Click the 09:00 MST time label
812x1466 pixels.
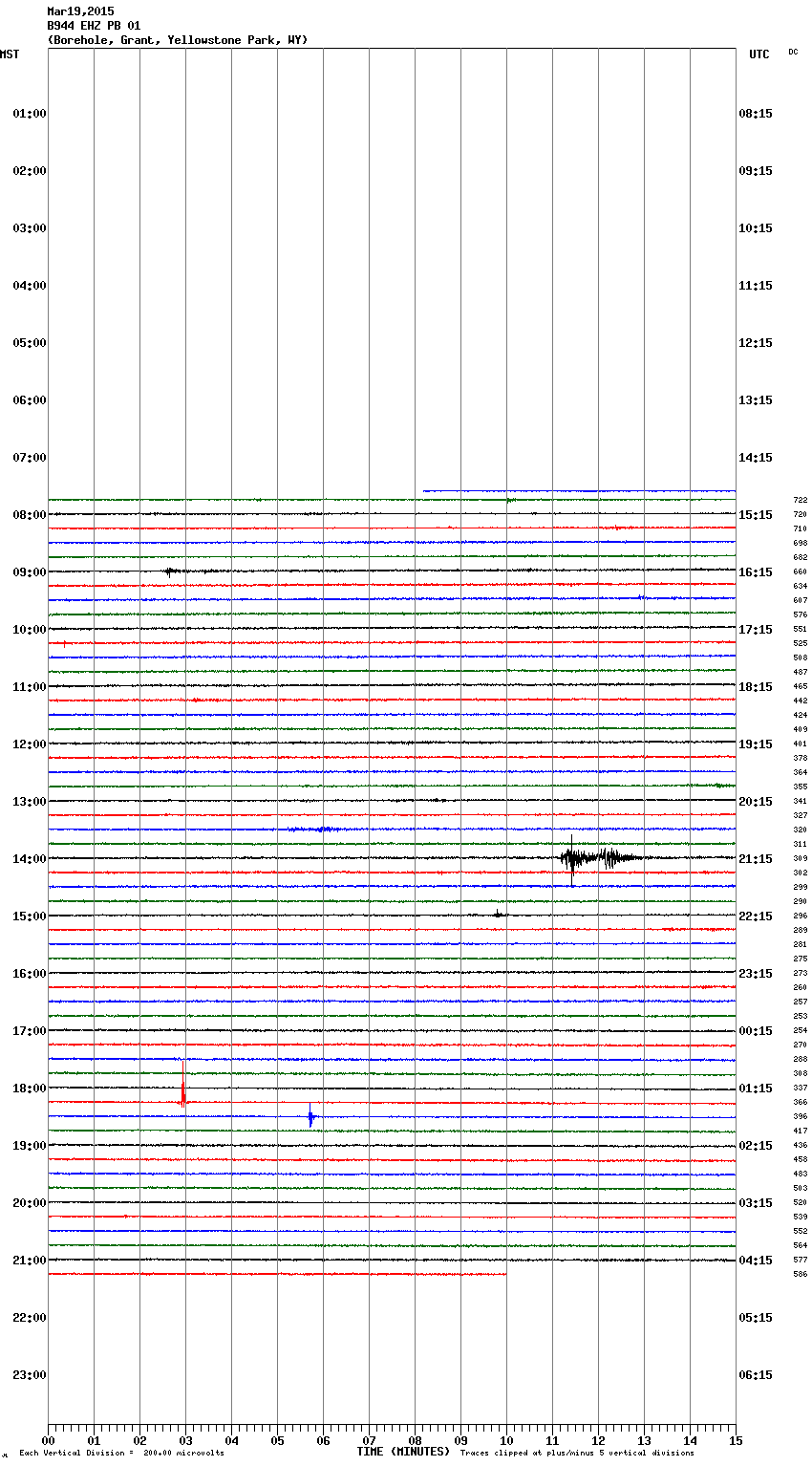tap(30, 572)
